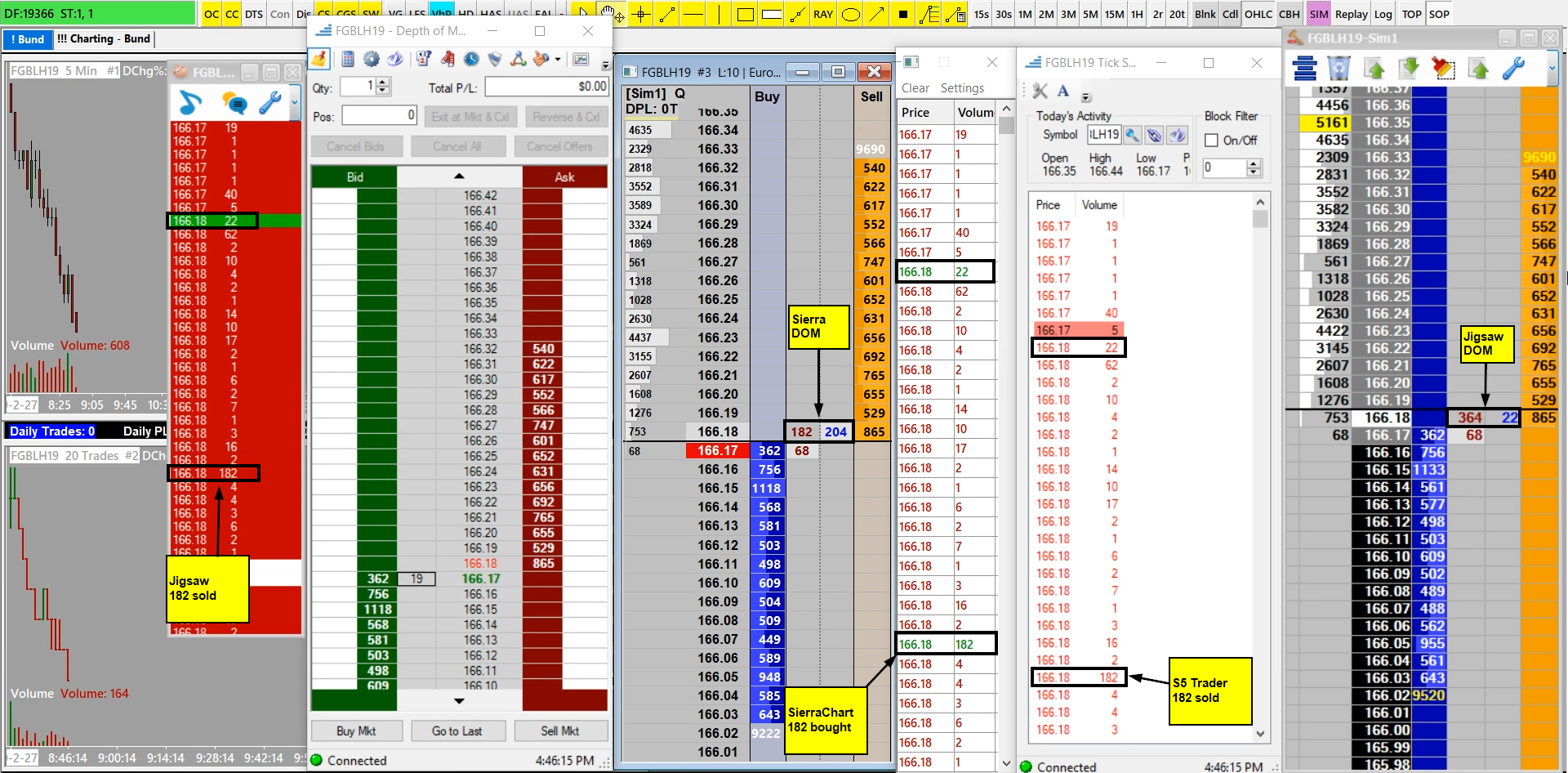Expand Depth of Market toolbar overflow arrow
Screen dimensions: 1568x773
[x=605, y=65]
